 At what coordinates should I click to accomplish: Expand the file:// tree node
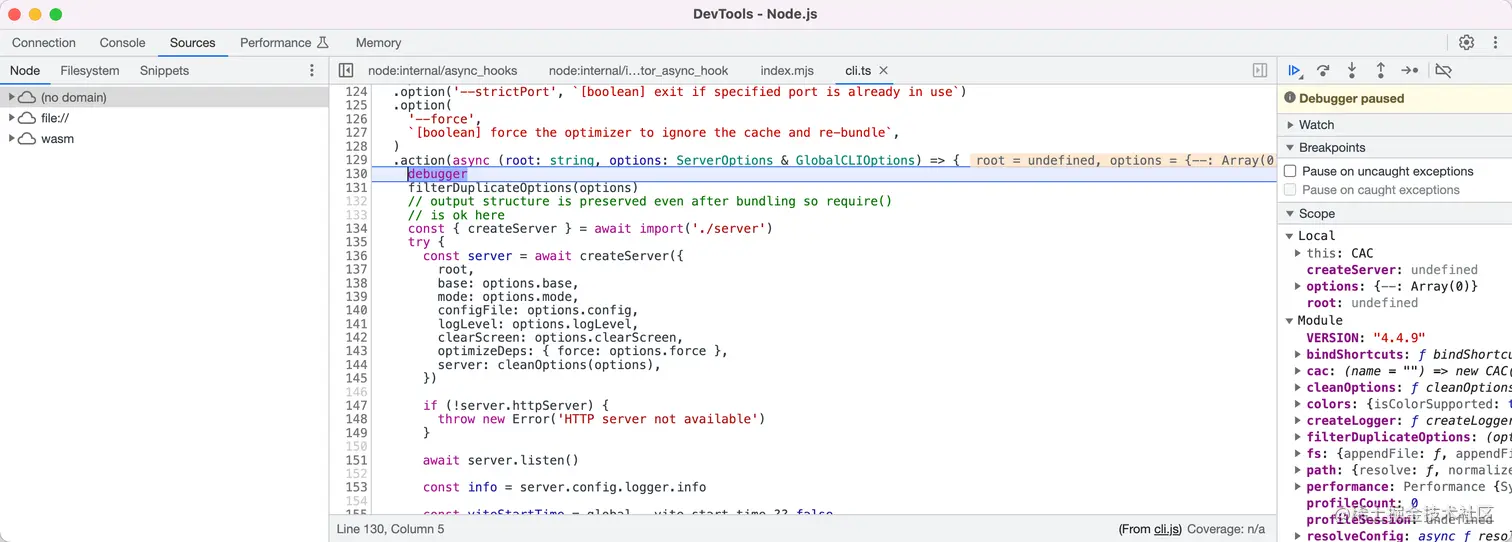11,118
